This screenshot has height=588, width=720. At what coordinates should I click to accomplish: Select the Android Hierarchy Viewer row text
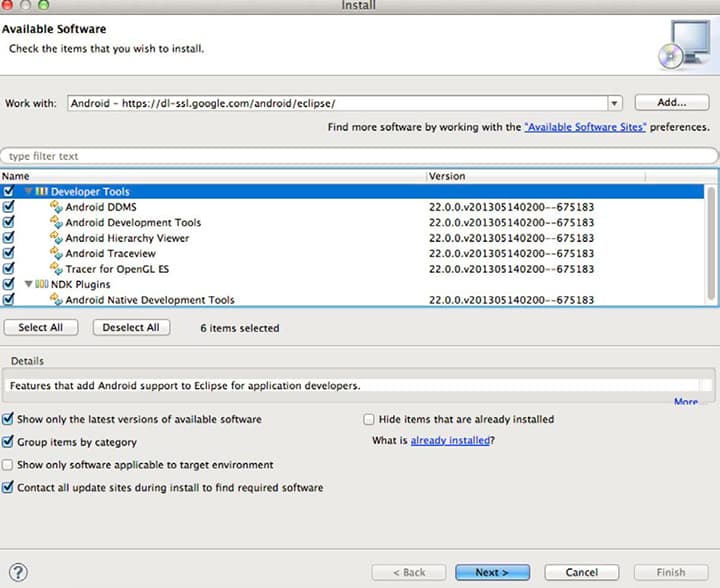pyautogui.click(x=127, y=238)
